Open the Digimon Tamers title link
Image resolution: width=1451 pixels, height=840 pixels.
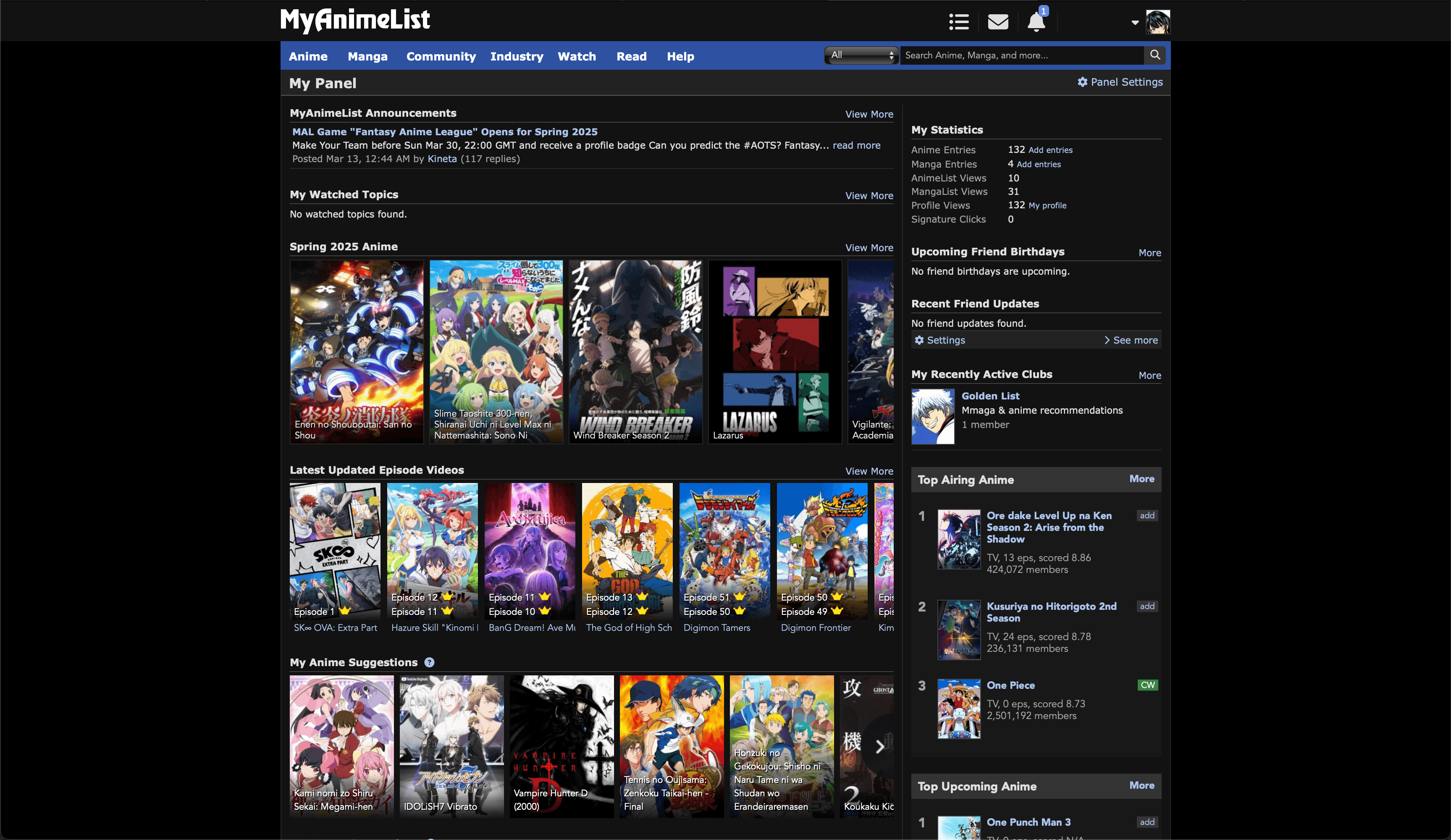(x=716, y=627)
